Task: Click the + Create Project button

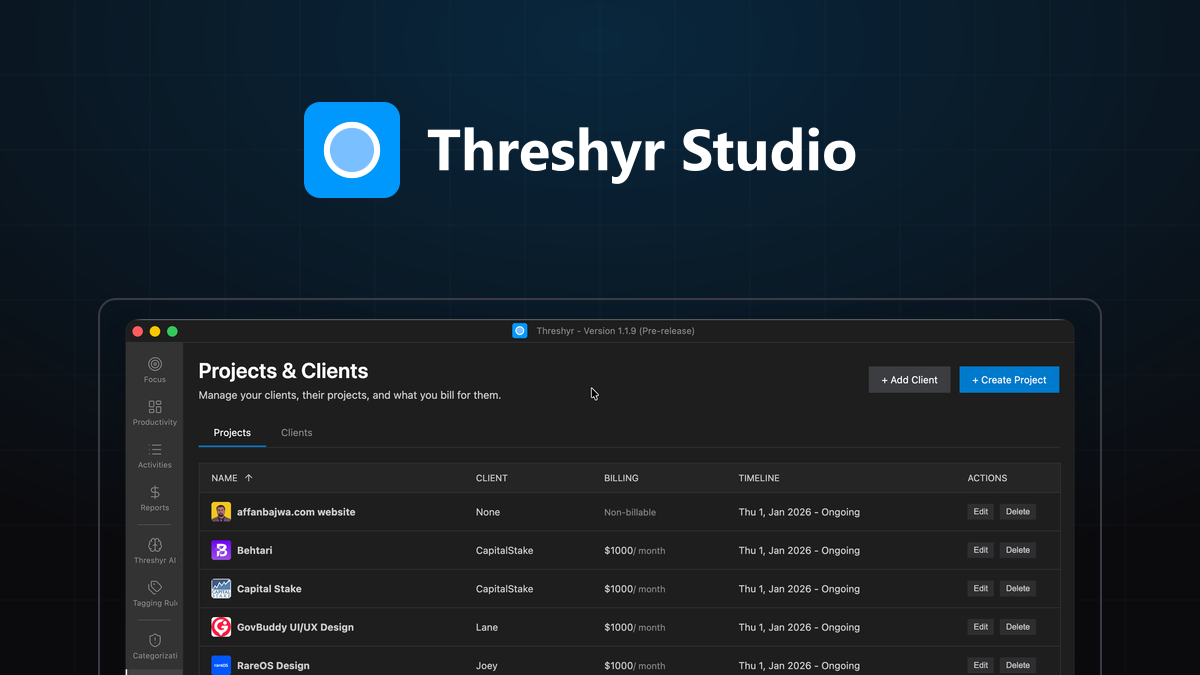Action: pyautogui.click(x=1009, y=380)
